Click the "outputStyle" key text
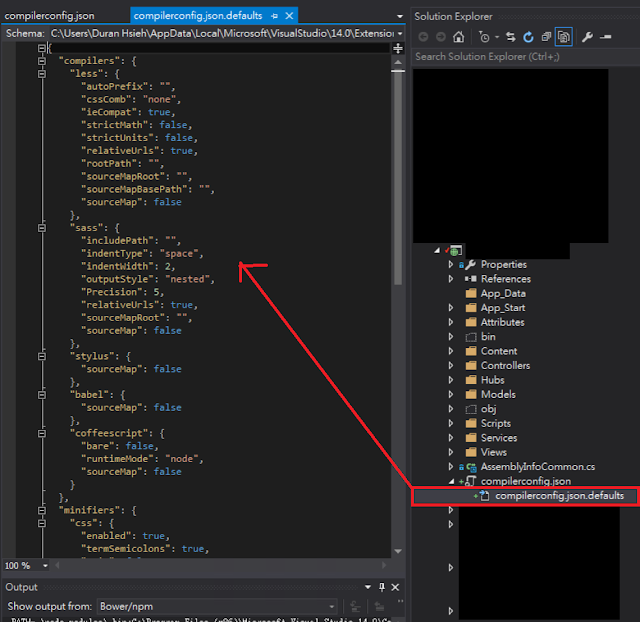The image size is (640, 622). pos(117,279)
